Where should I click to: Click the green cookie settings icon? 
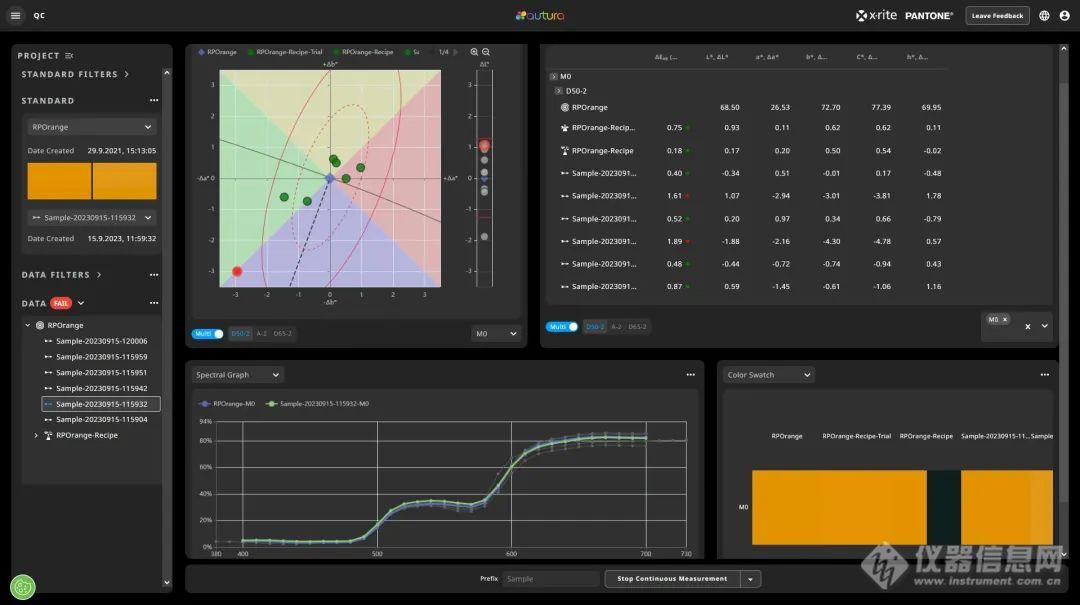pyautogui.click(x=22, y=587)
